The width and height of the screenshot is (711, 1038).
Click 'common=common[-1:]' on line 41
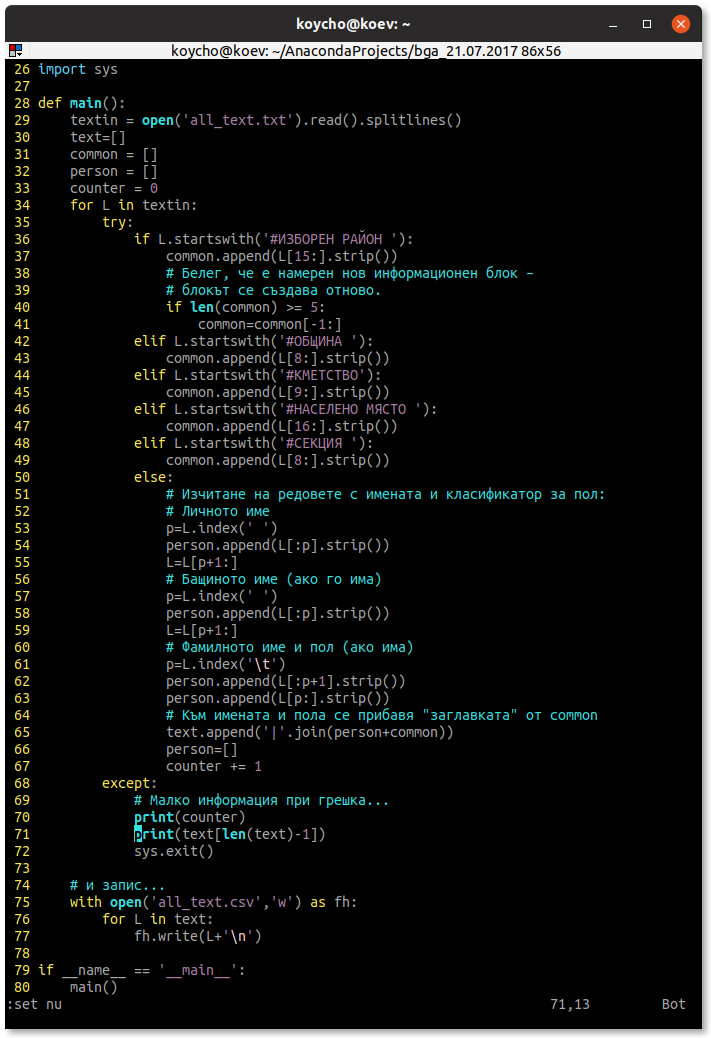[270, 324]
